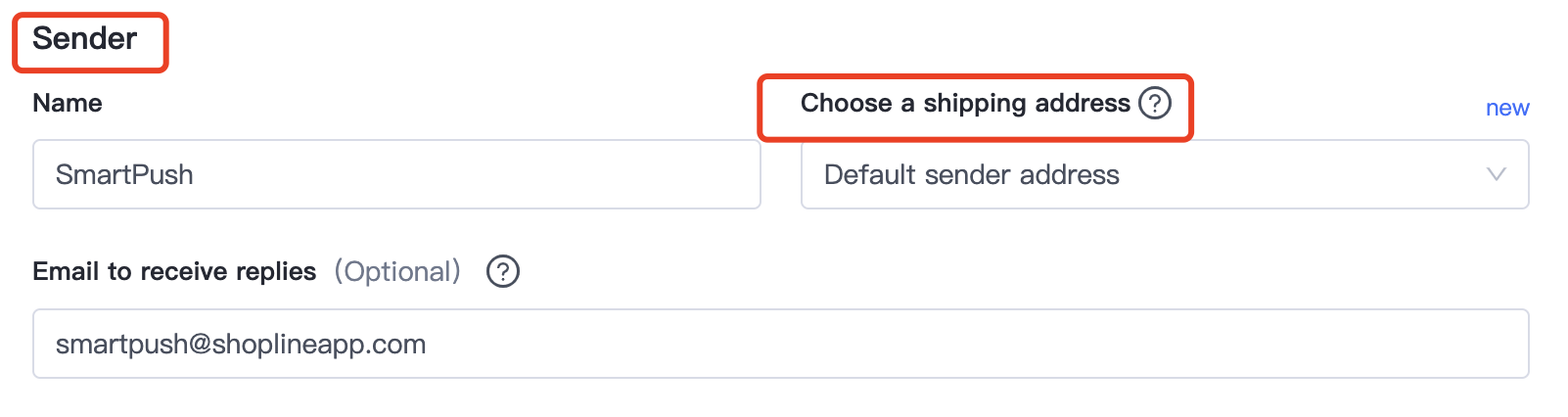Click the help icon next to Email to receive replies
The image size is (1568, 417).
503,271
